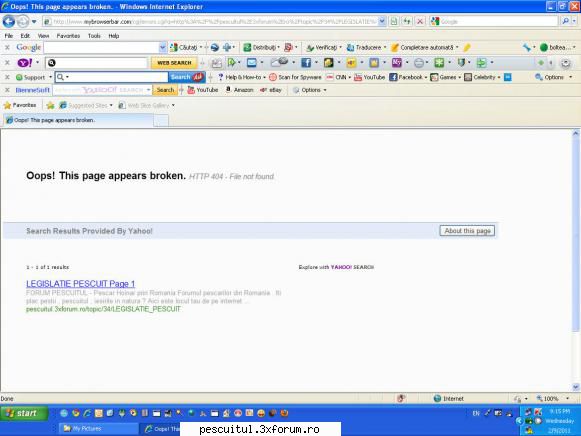Open the Games toolbar dropdown
581x436 pixels.
tap(445, 77)
